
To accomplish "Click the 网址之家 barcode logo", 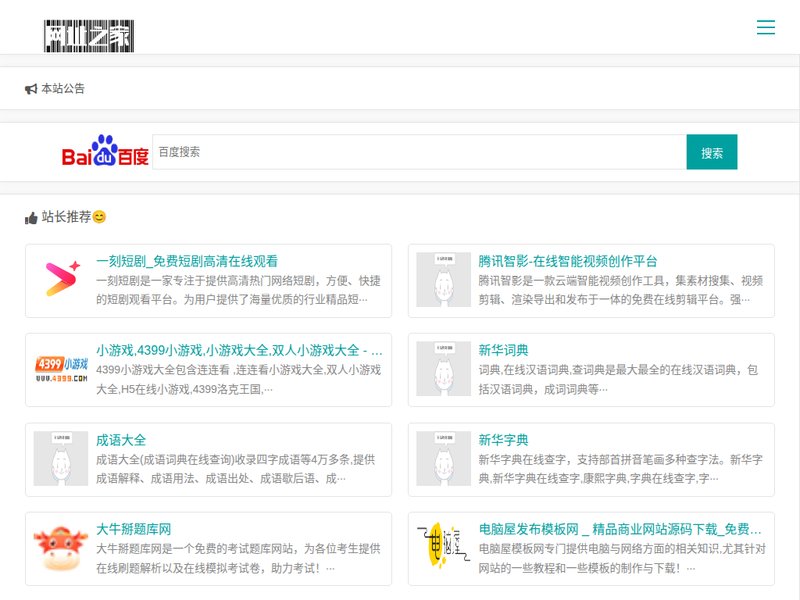I will tap(89, 36).
